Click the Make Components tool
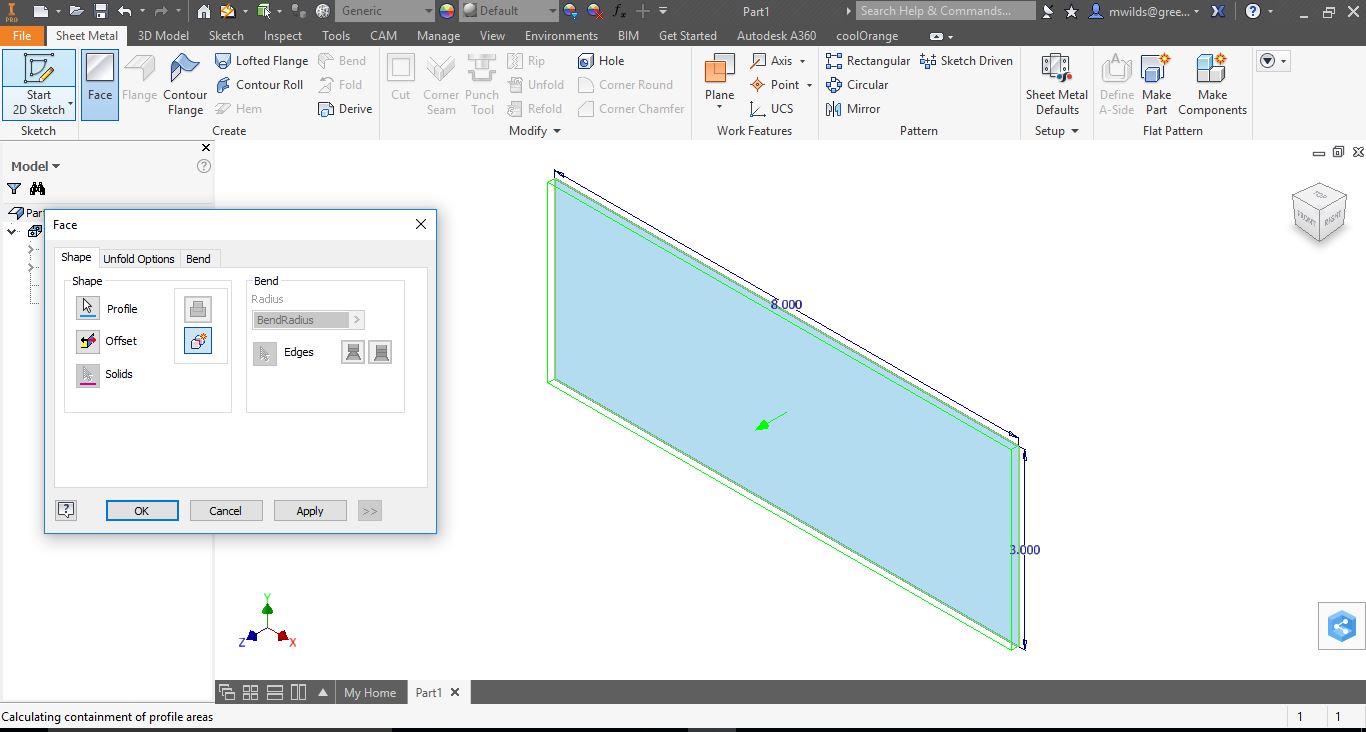Screen dimensions: 1366x732 click(1212, 83)
